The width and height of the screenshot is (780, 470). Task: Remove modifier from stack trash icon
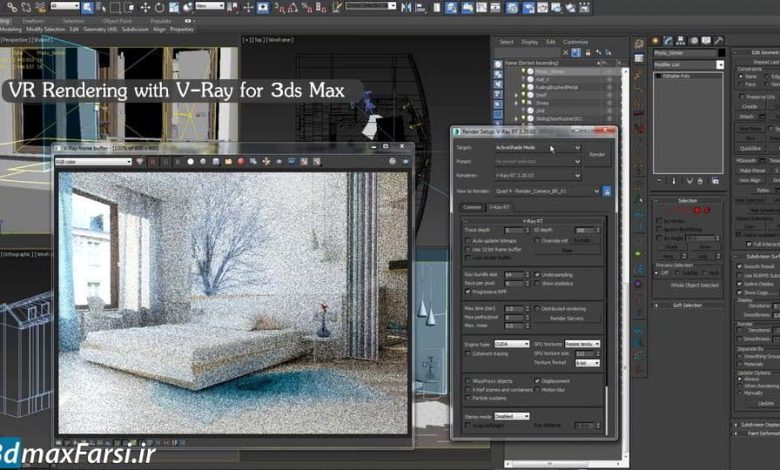point(700,181)
